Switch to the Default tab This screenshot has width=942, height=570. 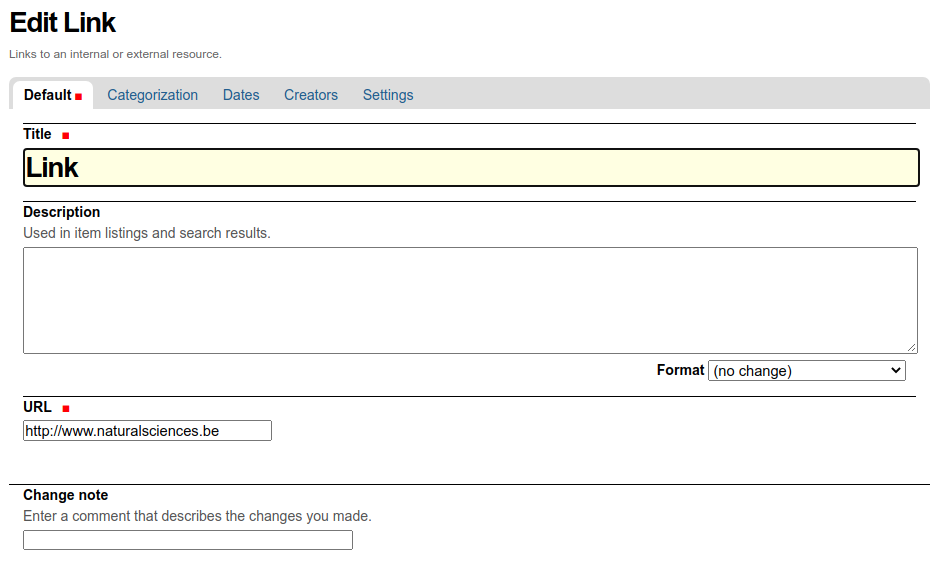pos(48,95)
